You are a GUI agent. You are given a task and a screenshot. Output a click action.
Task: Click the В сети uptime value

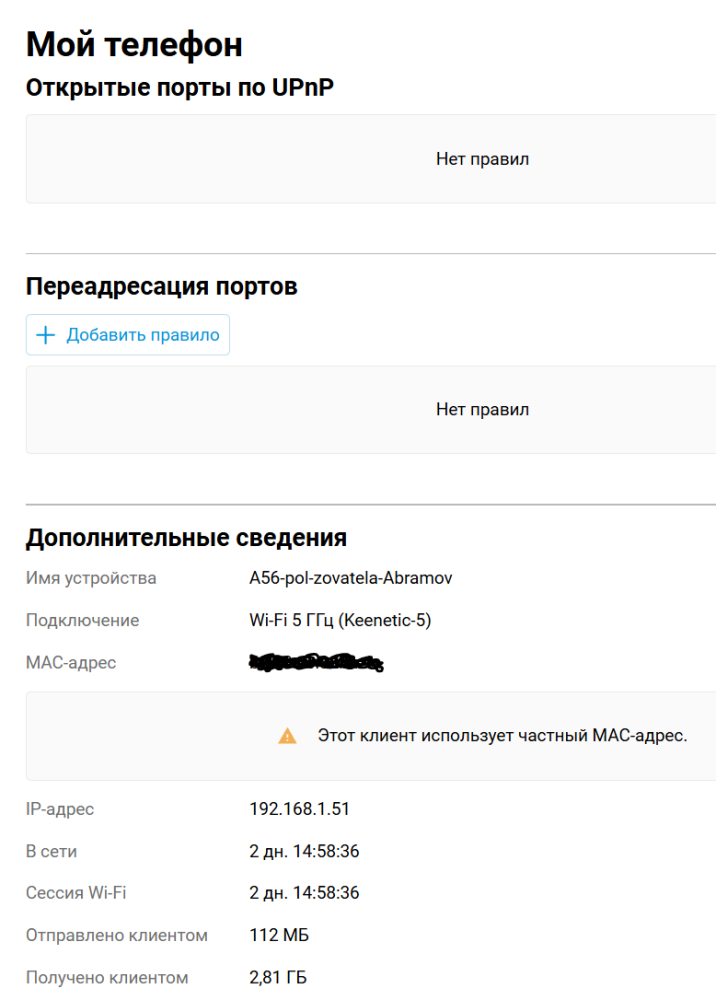pos(304,852)
